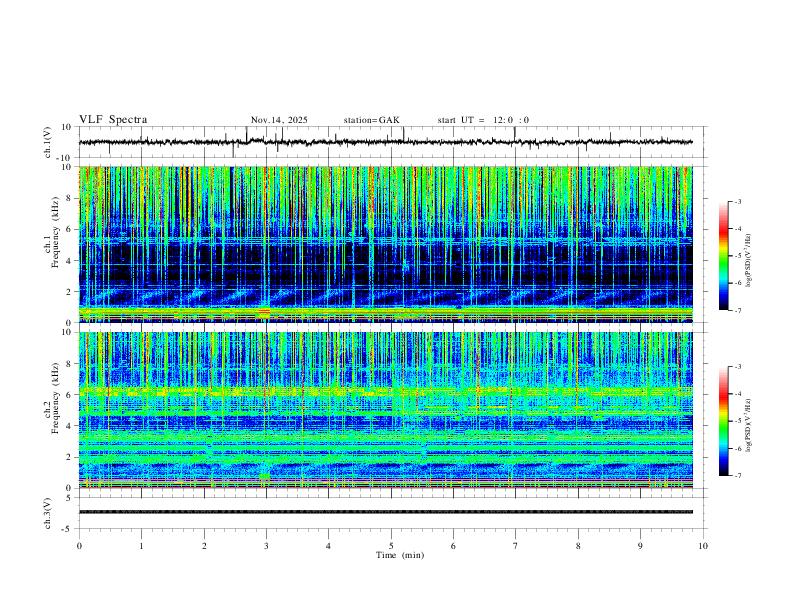Click the 8 minute tick label on time axis

[578, 546]
